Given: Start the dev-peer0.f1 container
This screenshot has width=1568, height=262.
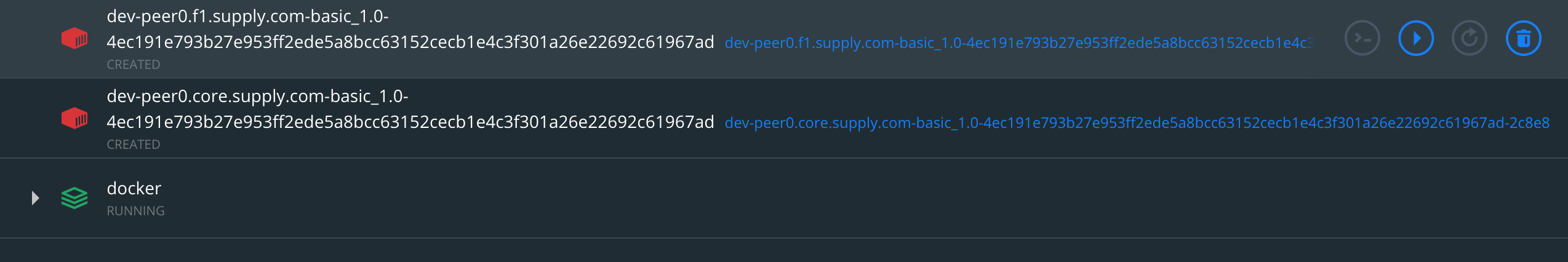Looking at the screenshot, I should [x=1415, y=39].
